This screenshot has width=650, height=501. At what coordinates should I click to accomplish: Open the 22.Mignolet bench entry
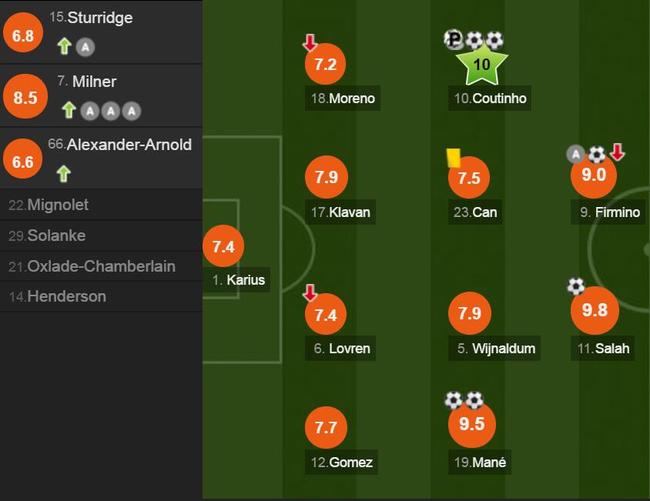101,205
